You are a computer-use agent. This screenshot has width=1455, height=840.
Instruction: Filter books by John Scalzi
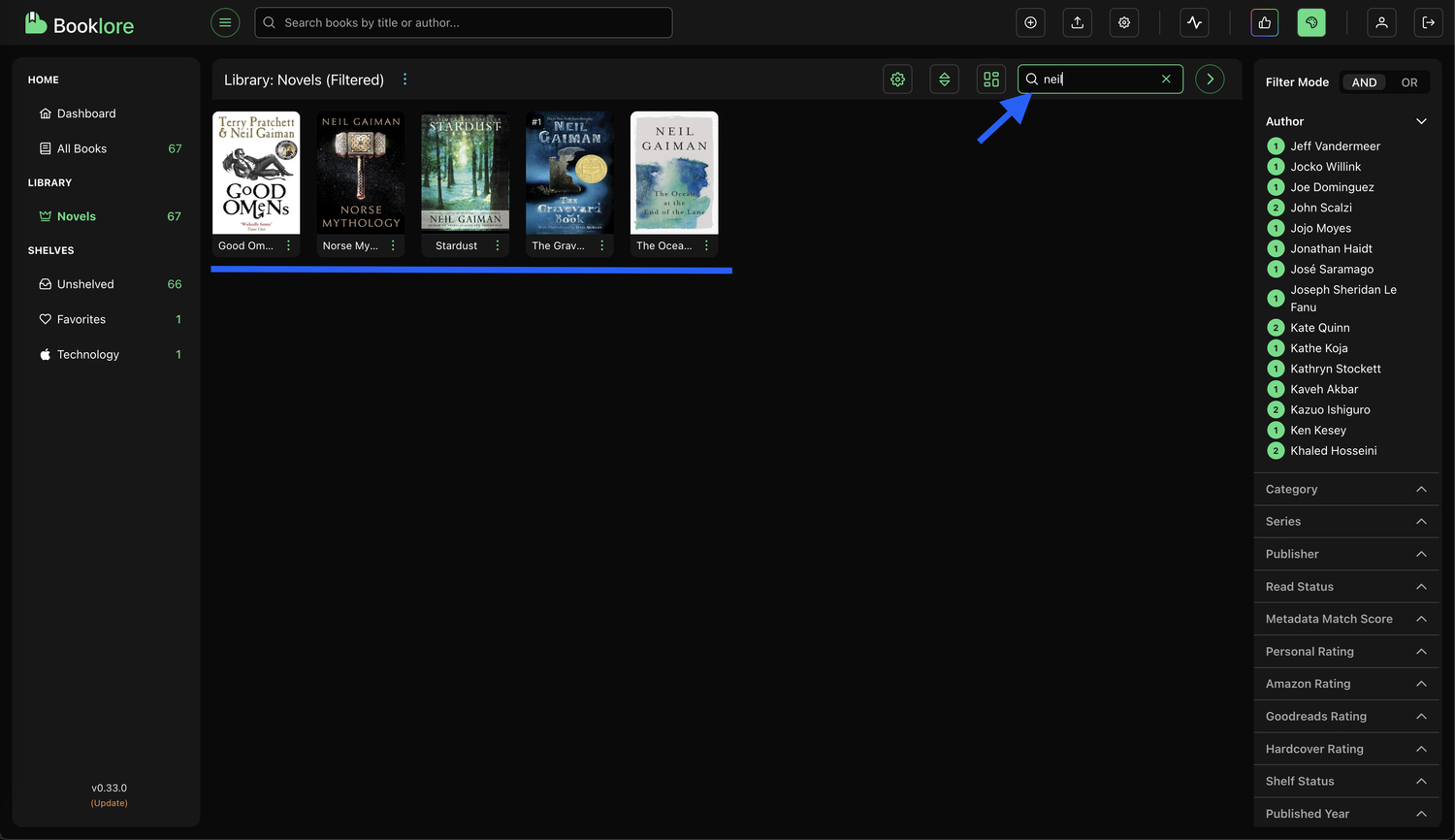(1322, 207)
